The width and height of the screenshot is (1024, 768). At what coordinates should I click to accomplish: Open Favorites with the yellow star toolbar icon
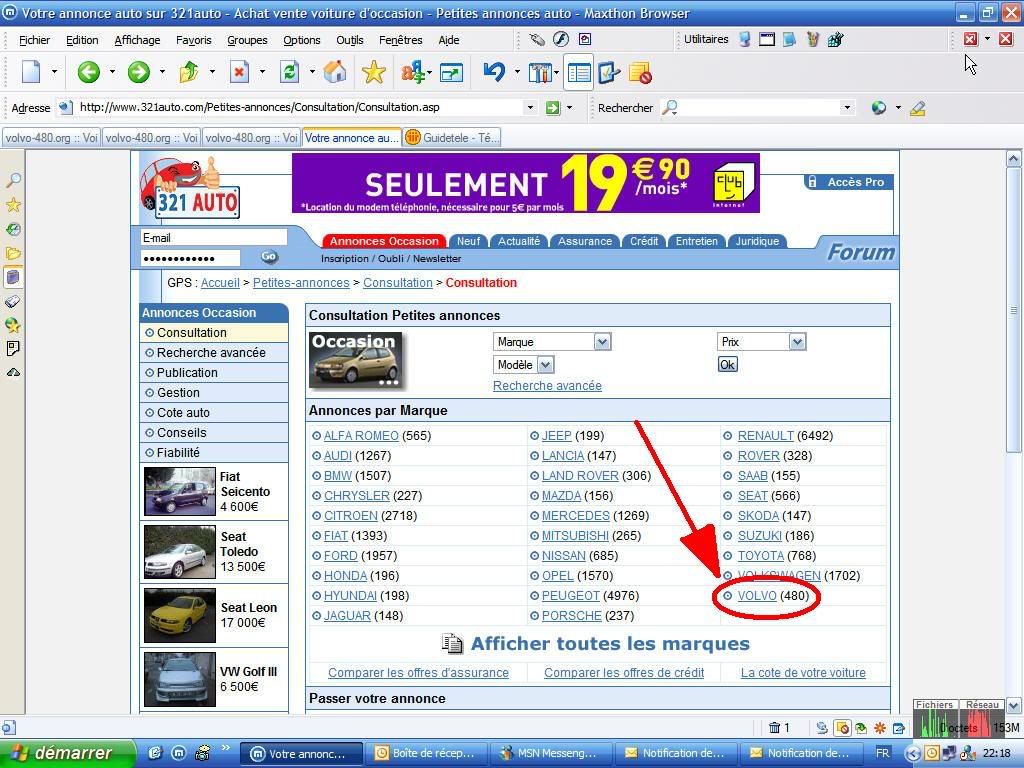click(374, 72)
